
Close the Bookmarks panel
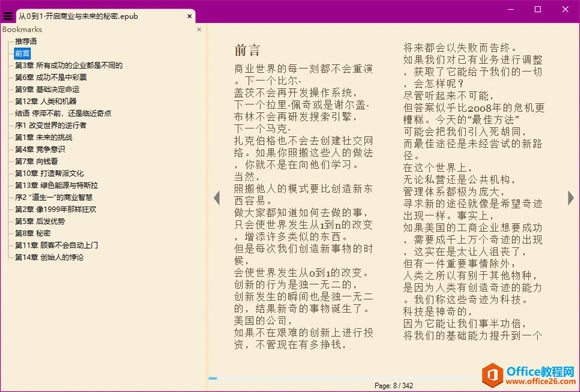pyautogui.click(x=199, y=29)
